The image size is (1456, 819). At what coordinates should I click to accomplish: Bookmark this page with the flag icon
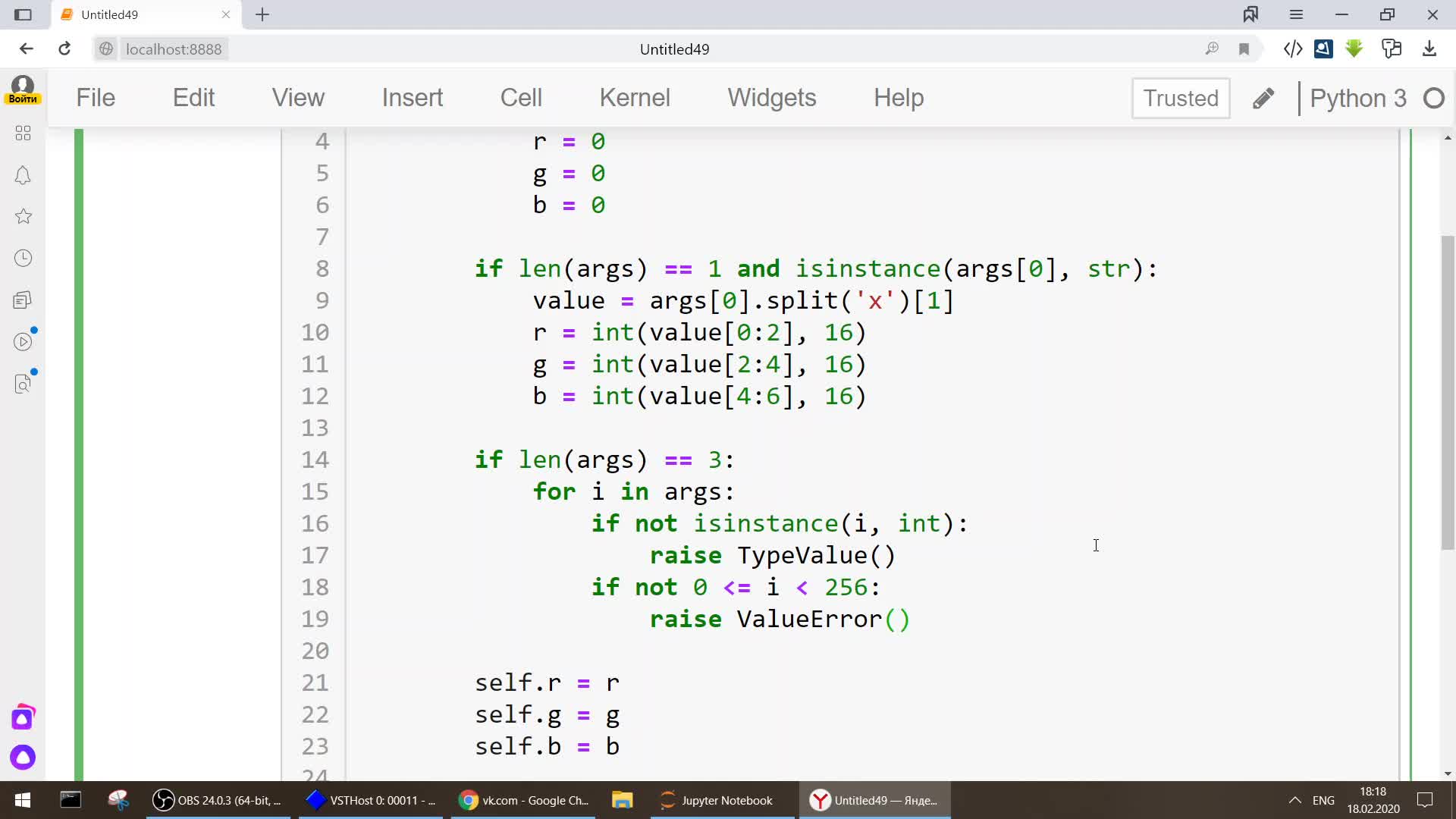click(1244, 49)
